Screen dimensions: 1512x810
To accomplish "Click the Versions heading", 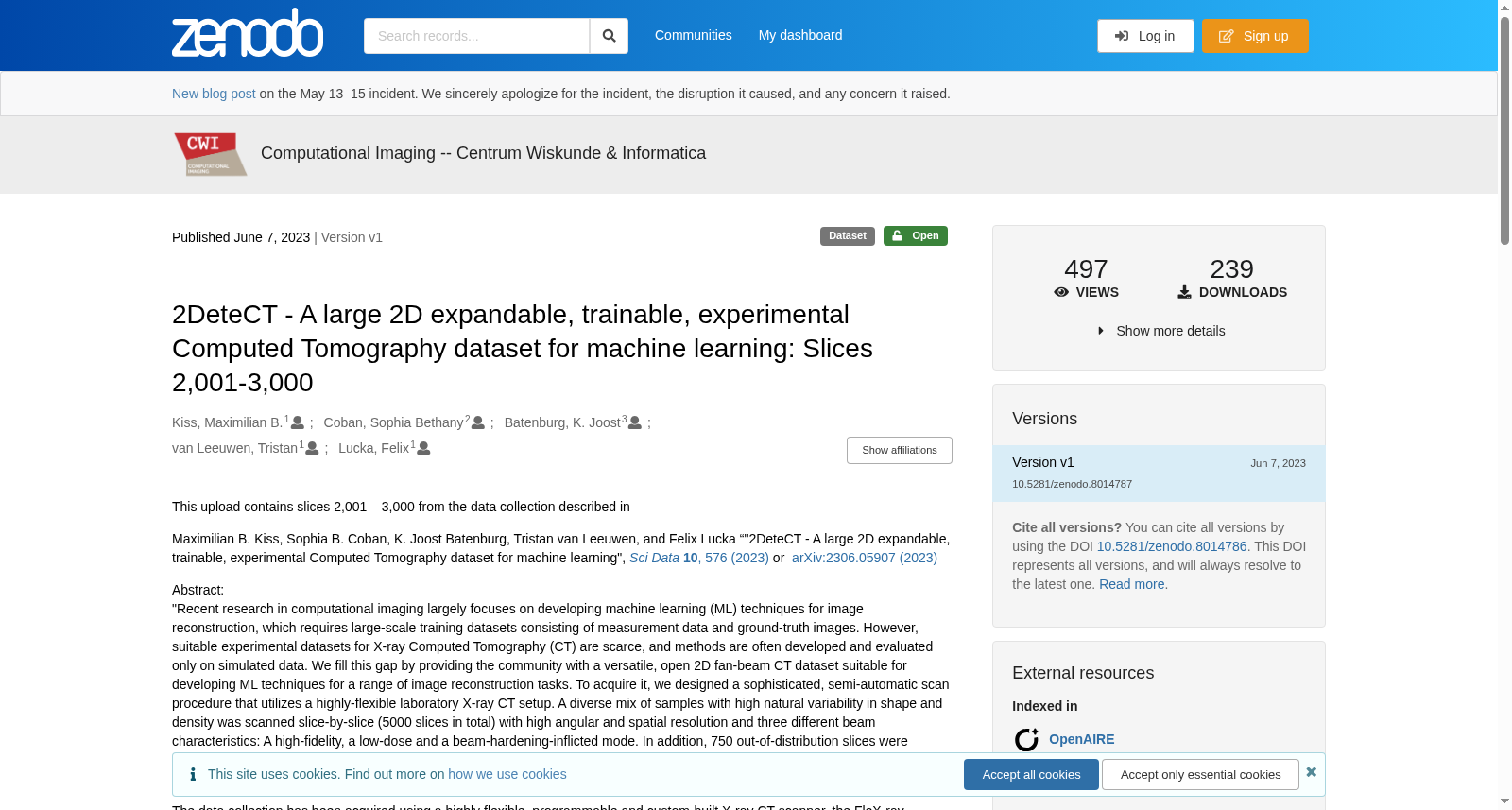I will pos(1044,419).
